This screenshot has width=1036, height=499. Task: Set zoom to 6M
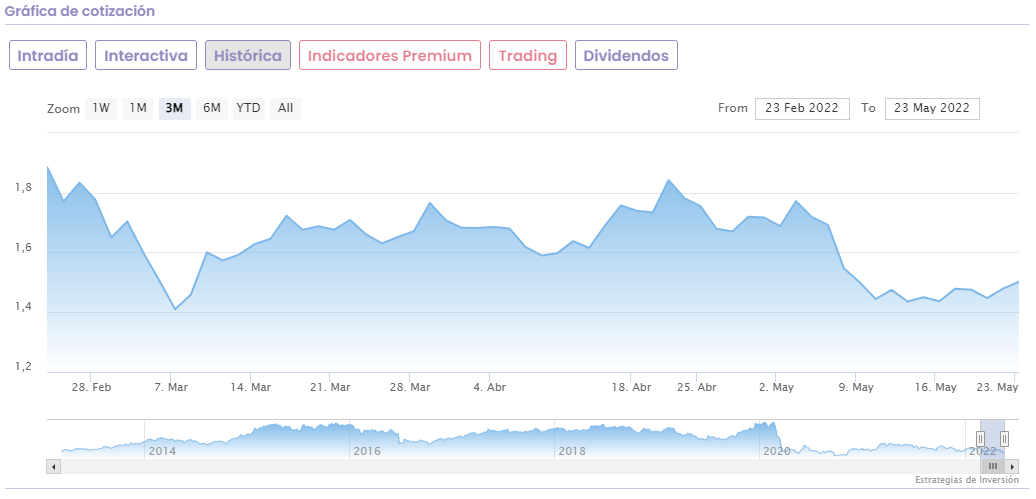211,108
